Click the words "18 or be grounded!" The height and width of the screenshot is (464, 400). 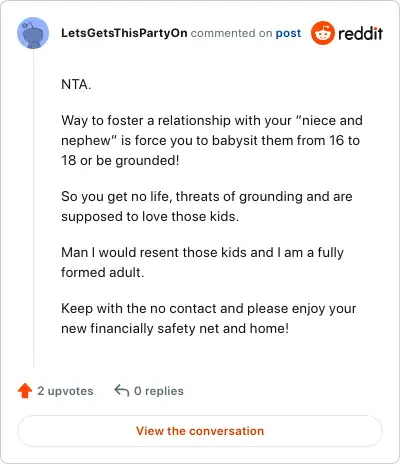[x=120, y=160]
